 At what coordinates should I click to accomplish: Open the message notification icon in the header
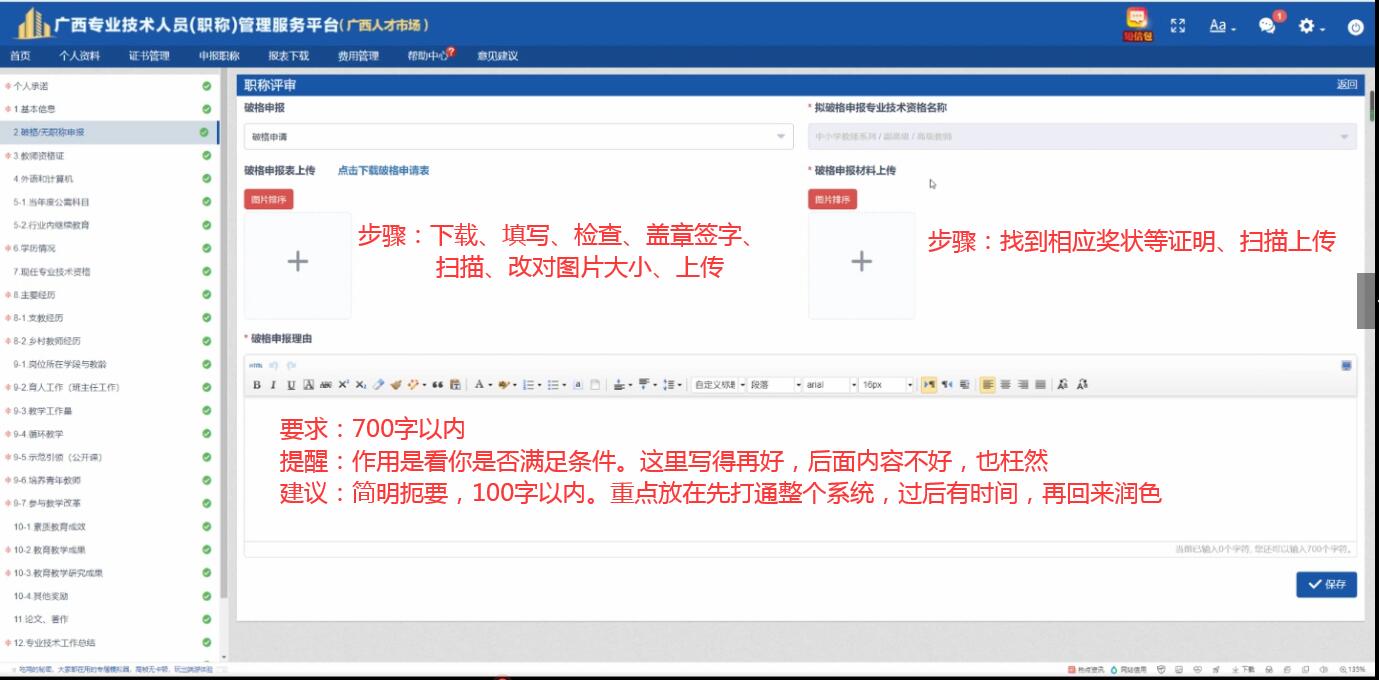(1266, 27)
